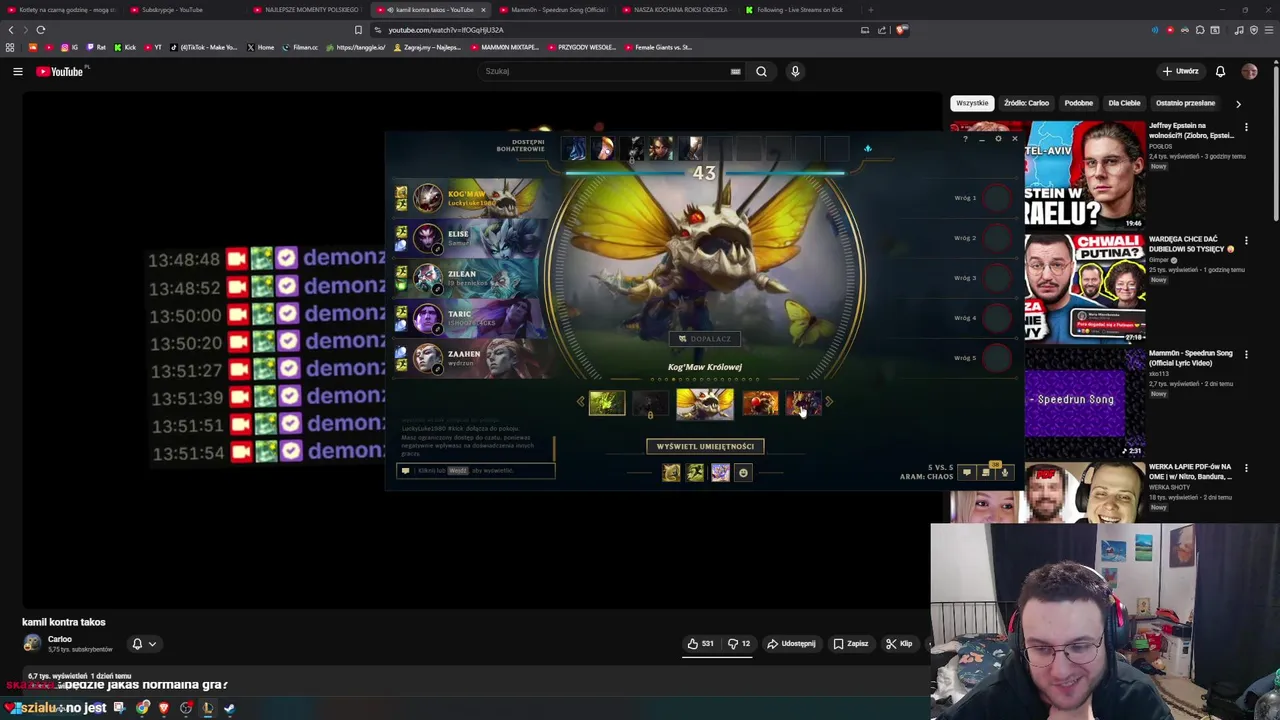Viewport: 1280px width, 720px height.
Task: Select Zilean teammate row
Action: coord(470,278)
